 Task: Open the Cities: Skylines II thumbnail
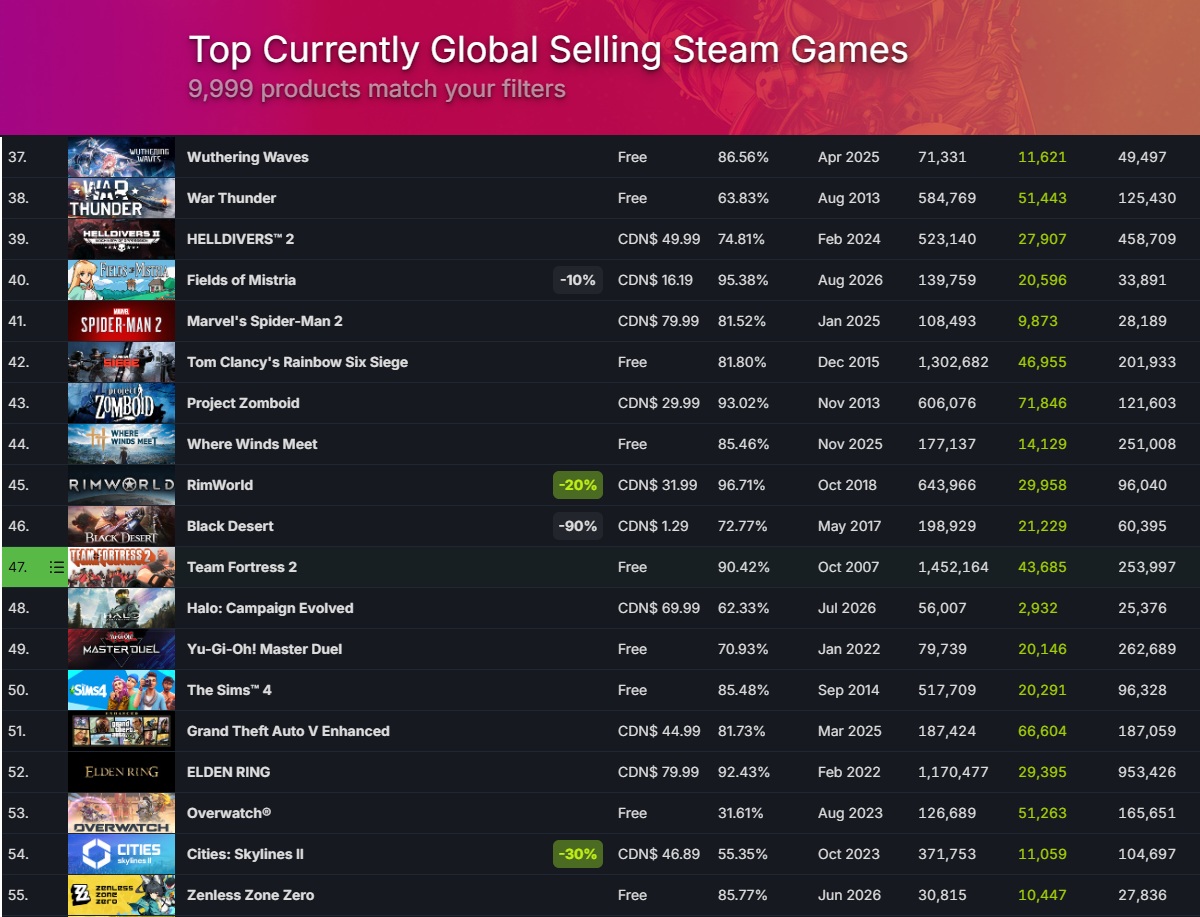click(121, 854)
